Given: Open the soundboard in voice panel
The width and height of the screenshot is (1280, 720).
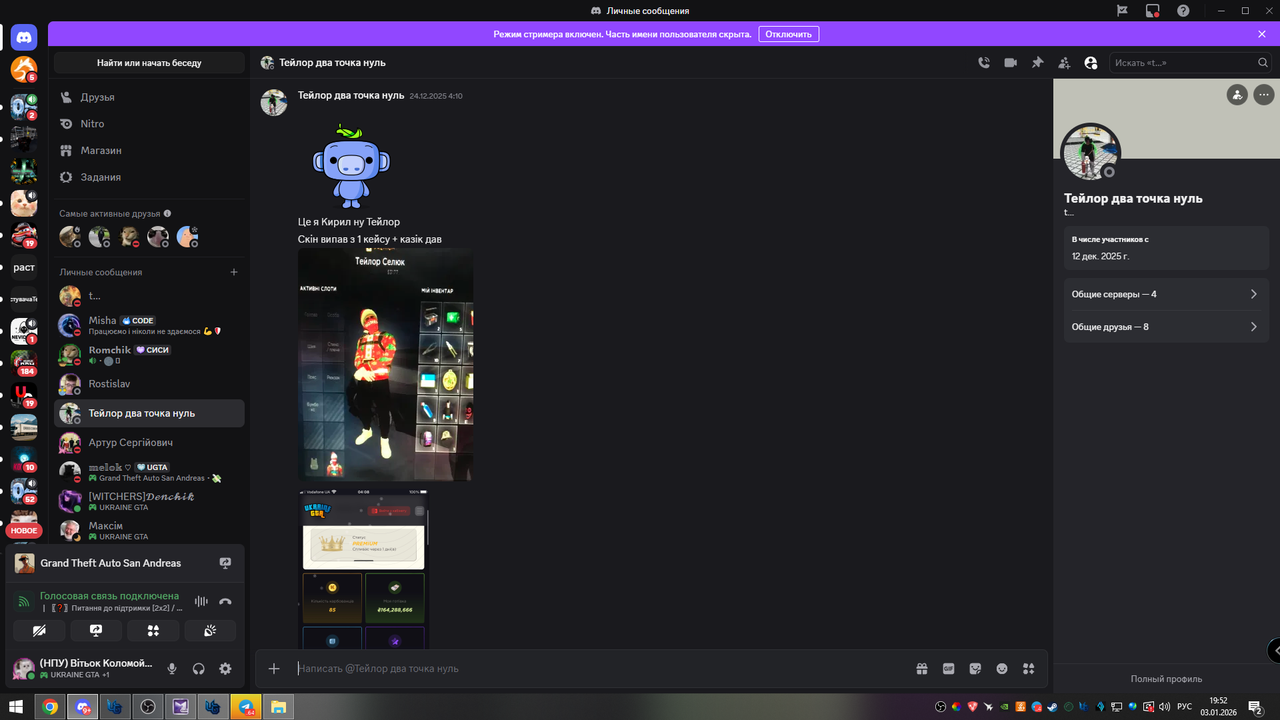Looking at the screenshot, I should click(x=210, y=631).
